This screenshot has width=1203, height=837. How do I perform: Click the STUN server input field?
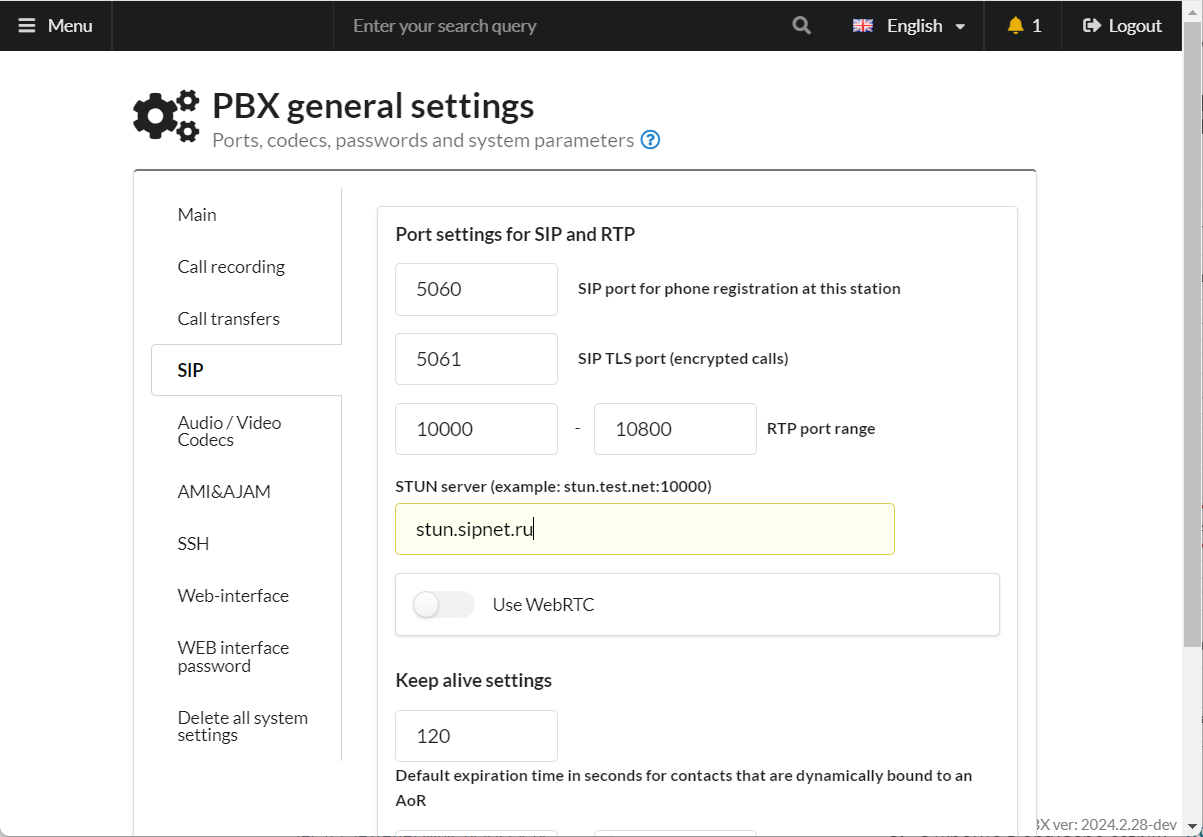click(644, 529)
